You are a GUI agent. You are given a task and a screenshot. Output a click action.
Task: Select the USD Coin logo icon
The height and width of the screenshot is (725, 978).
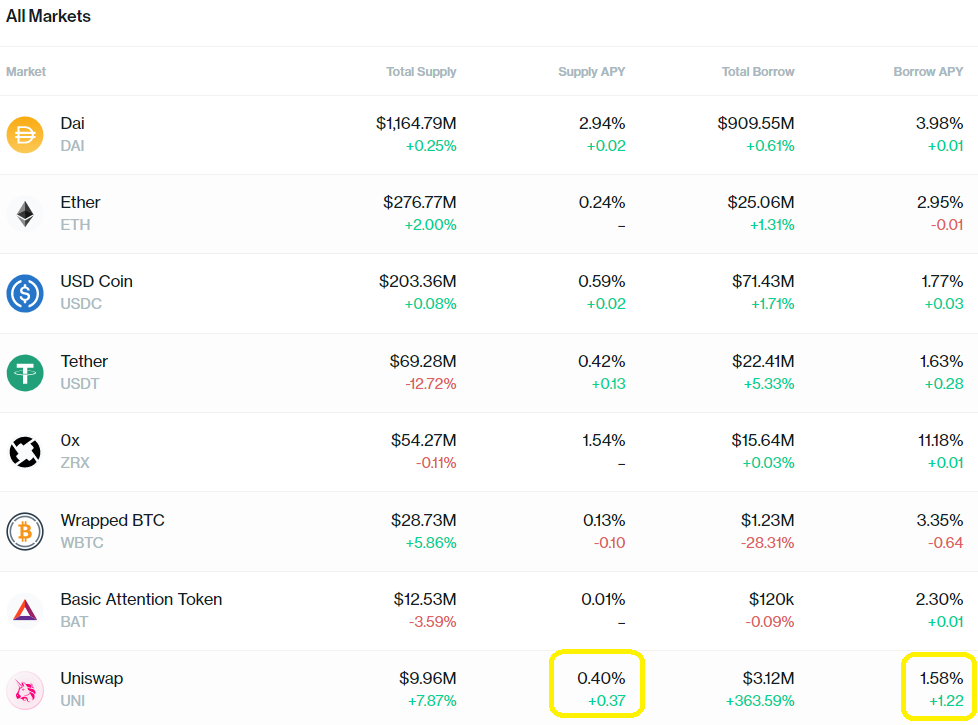pyautogui.click(x=25, y=293)
